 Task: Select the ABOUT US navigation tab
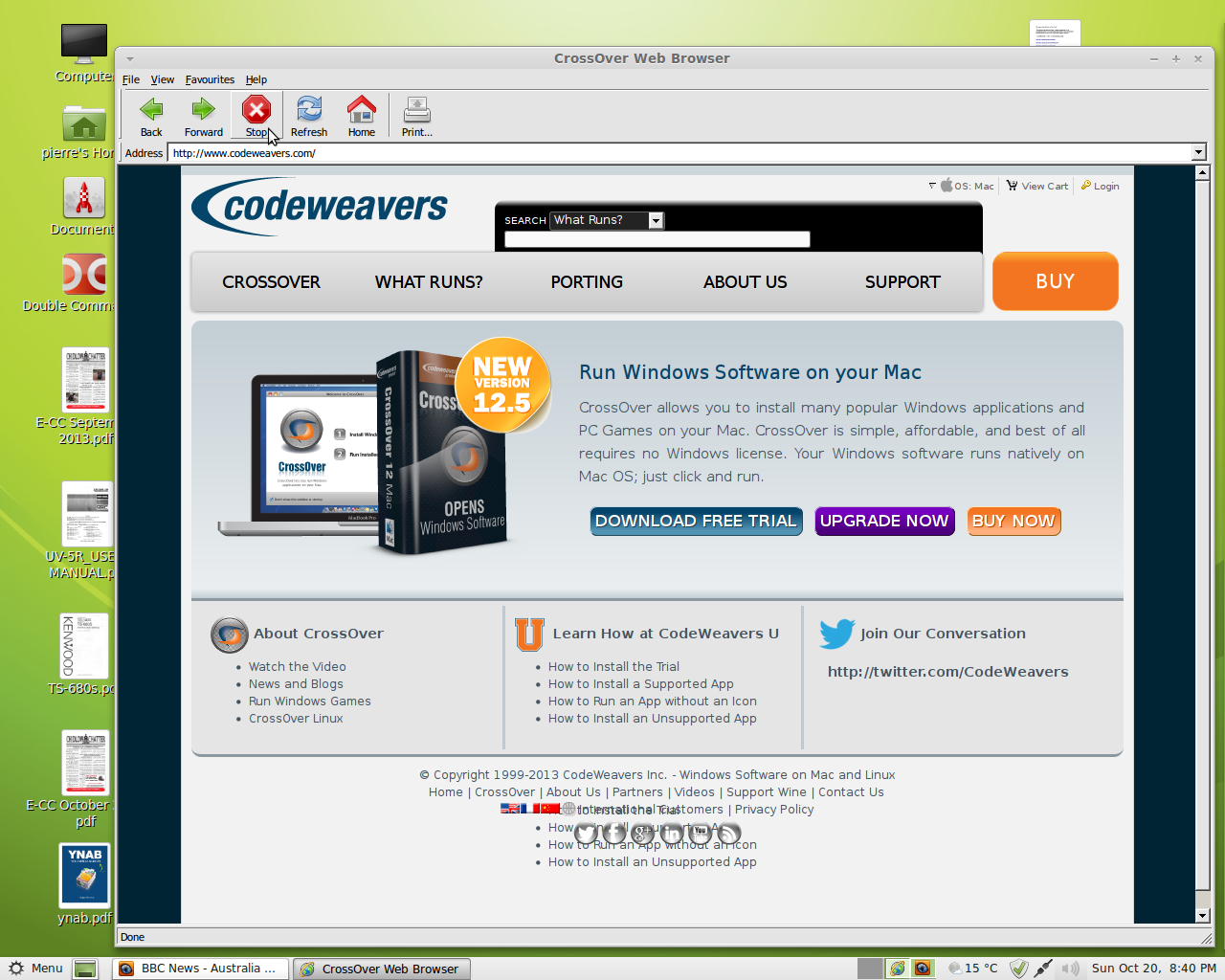745,282
